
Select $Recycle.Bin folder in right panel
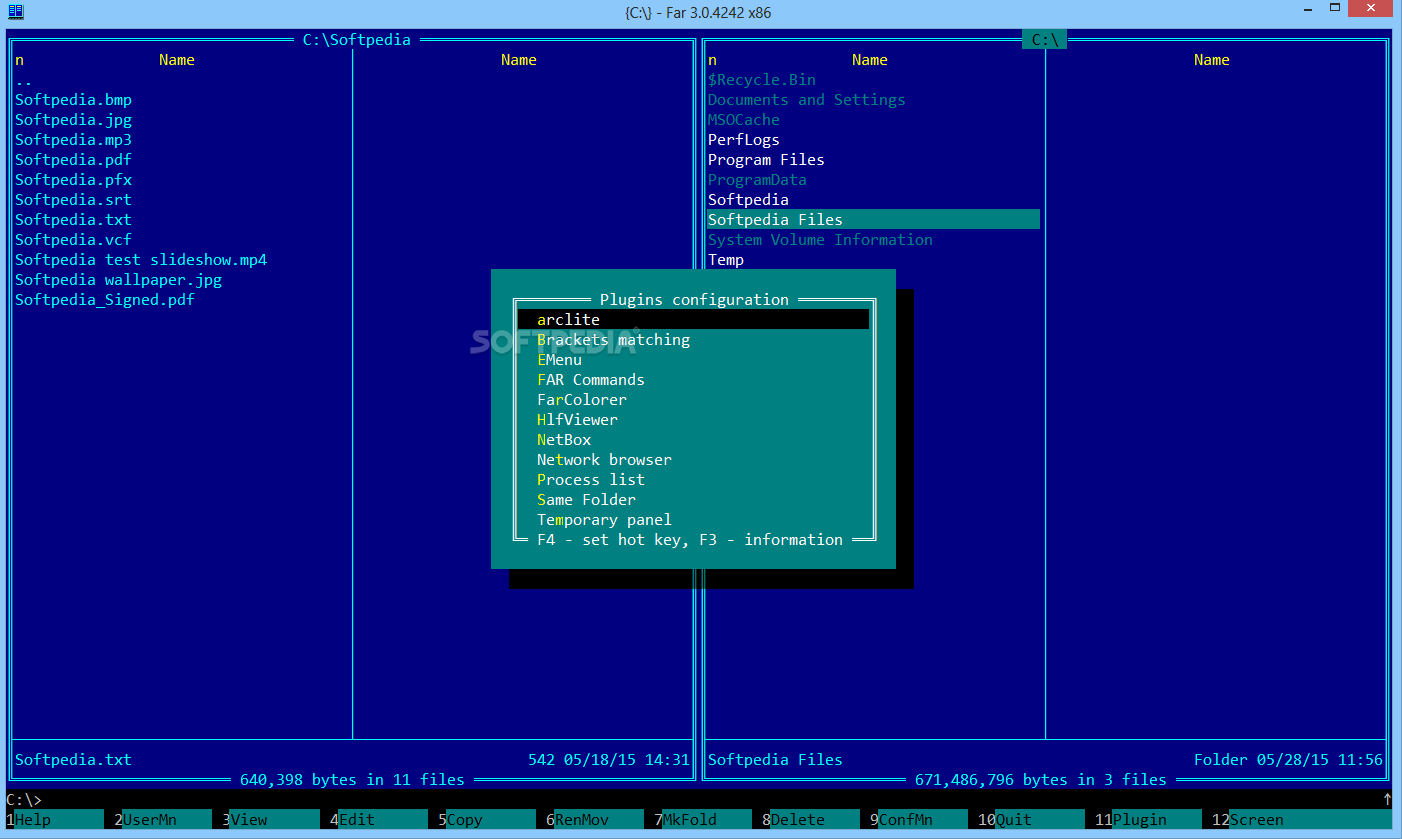pyautogui.click(x=762, y=79)
